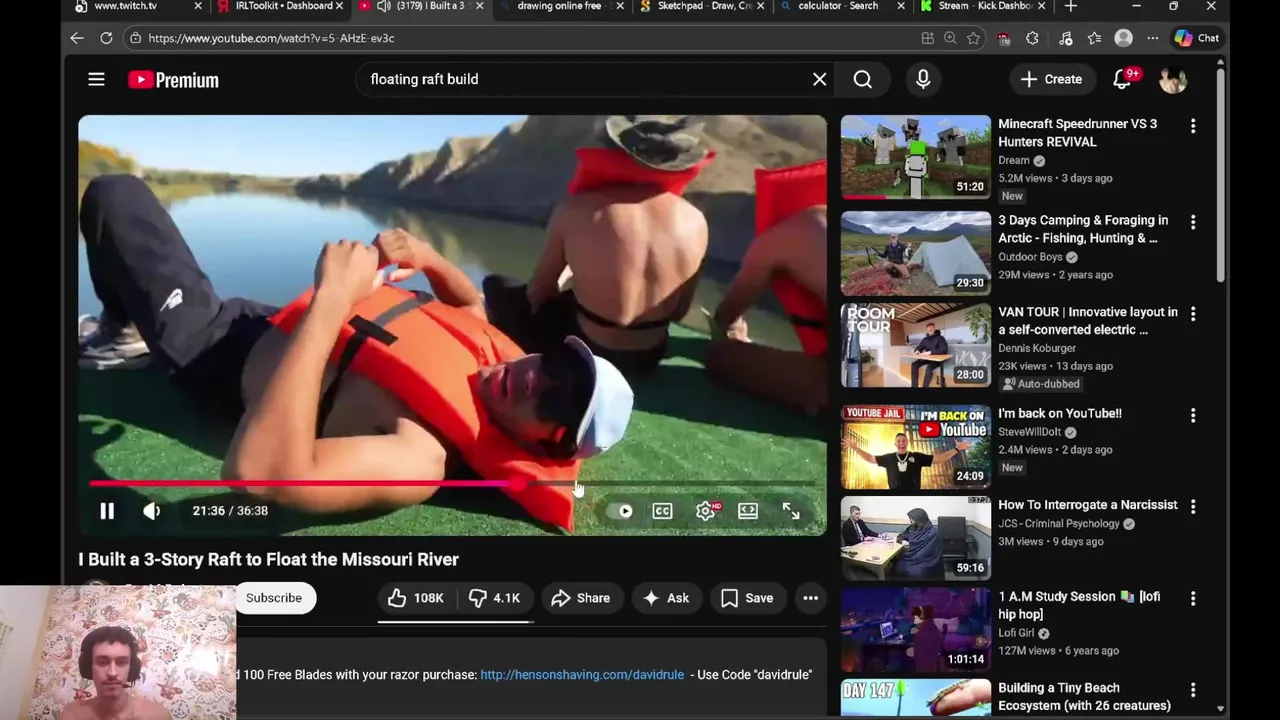Mute the video volume
This screenshot has height=720, width=1280.
(151, 511)
